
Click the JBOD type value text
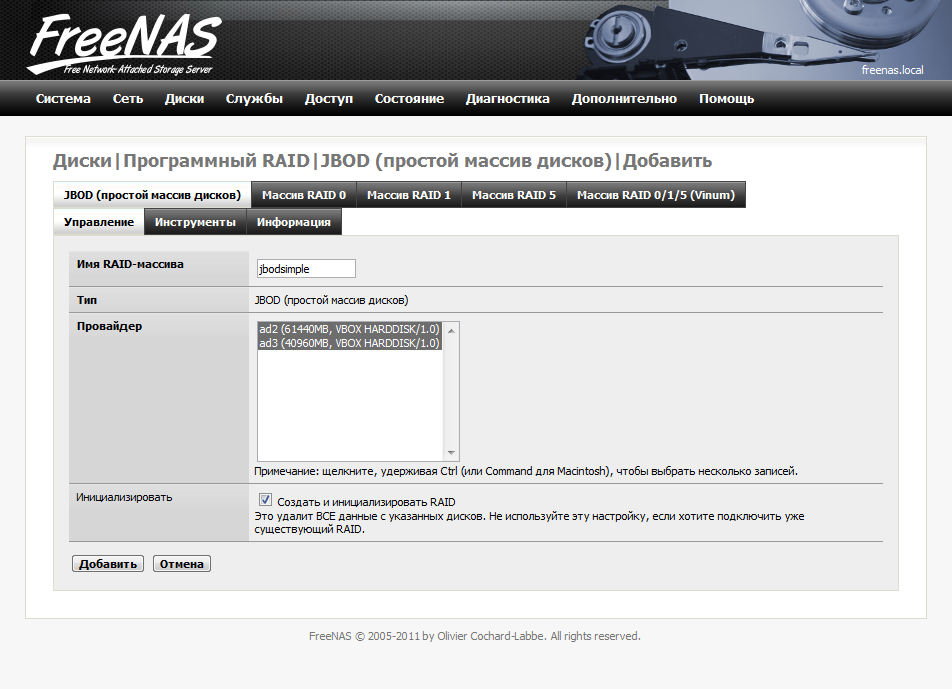[332, 300]
